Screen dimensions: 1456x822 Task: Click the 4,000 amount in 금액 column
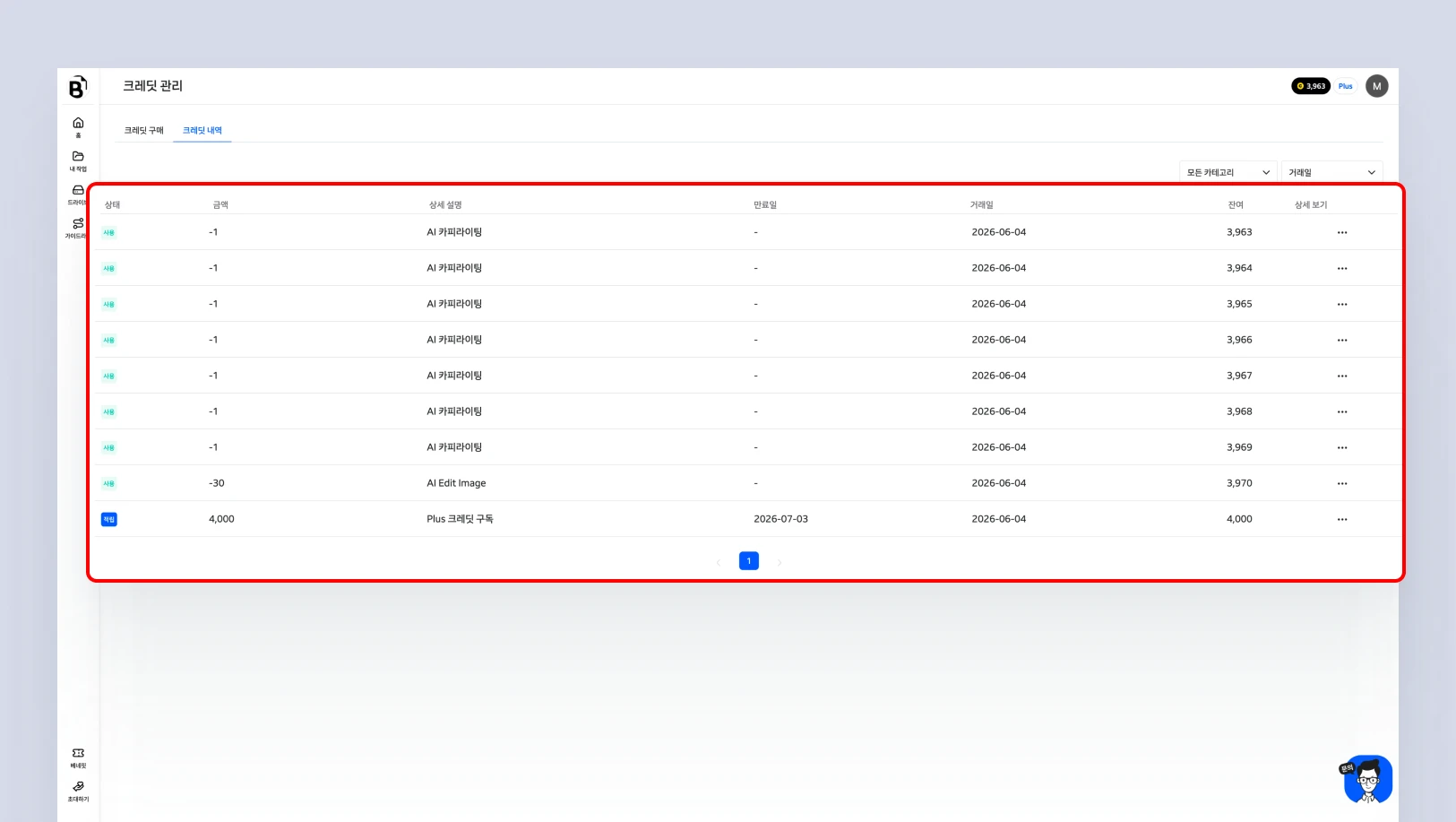point(221,519)
